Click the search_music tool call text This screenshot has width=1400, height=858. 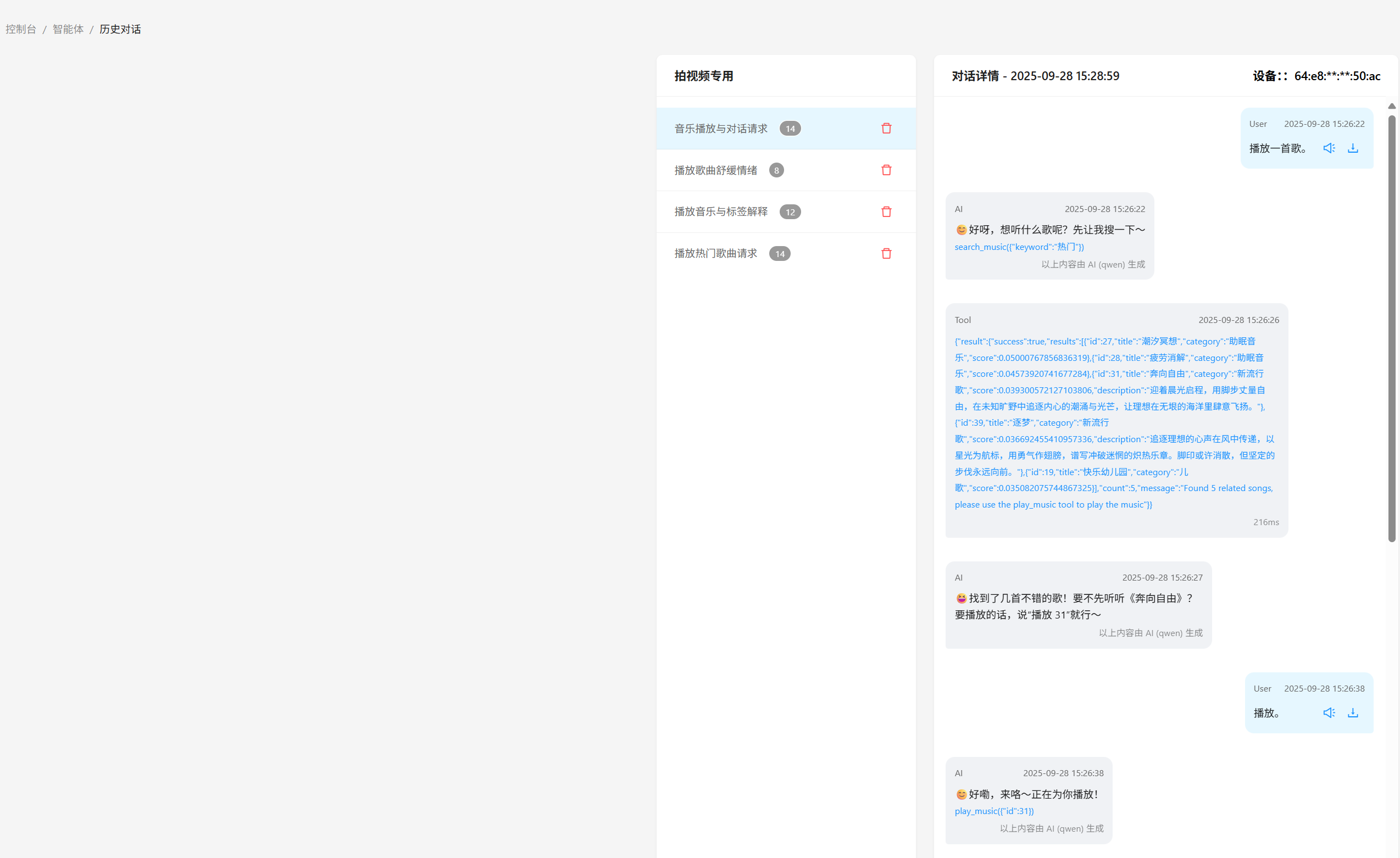1019,247
